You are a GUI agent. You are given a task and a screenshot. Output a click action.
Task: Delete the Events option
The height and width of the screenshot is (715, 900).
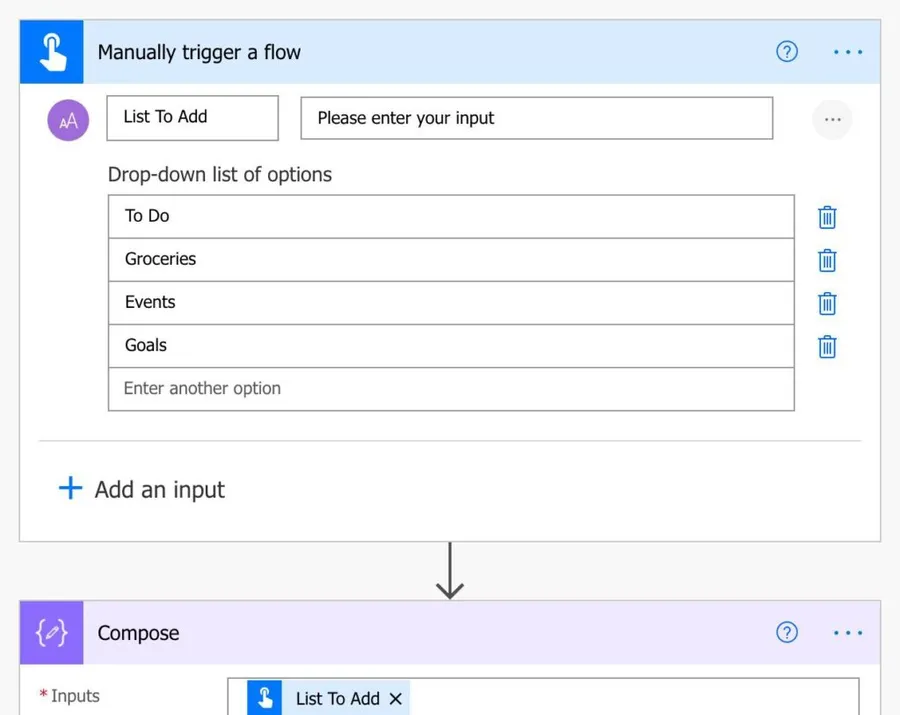[827, 303]
